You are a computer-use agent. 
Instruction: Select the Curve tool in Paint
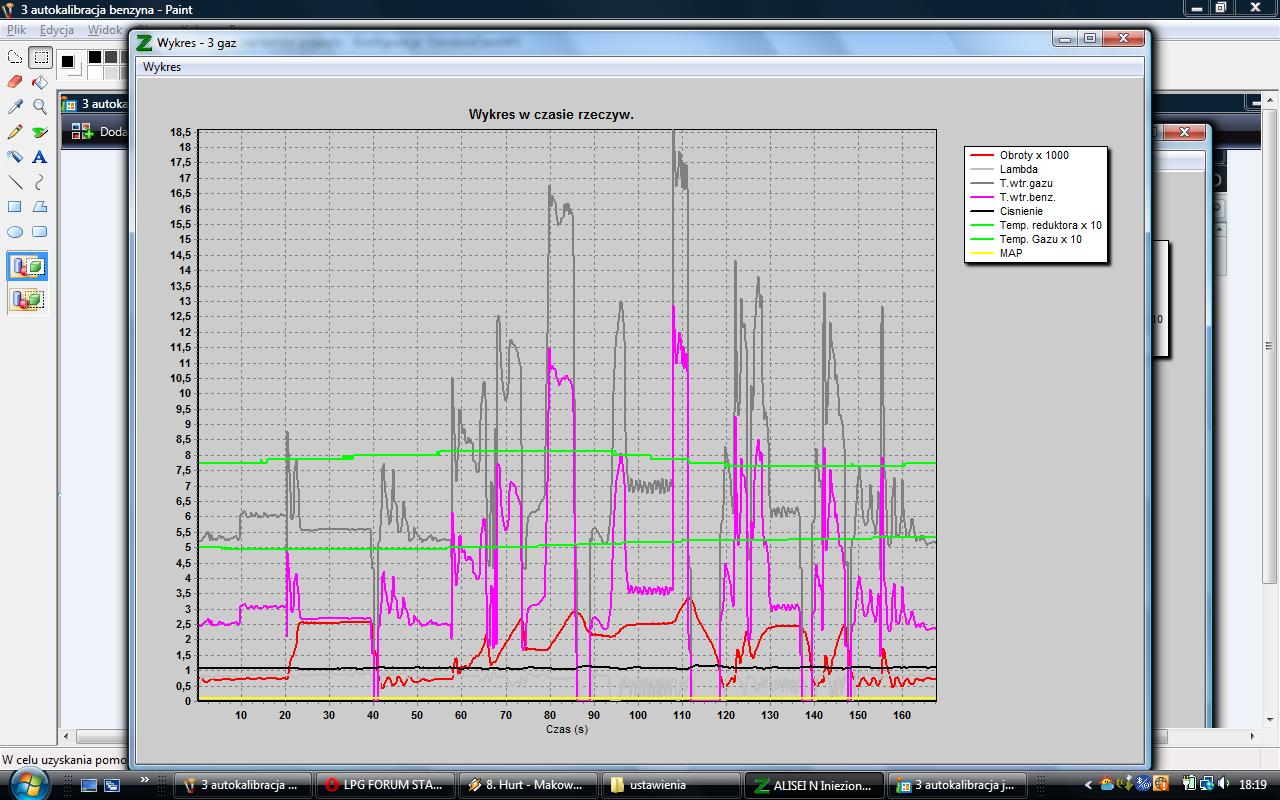tap(40, 182)
